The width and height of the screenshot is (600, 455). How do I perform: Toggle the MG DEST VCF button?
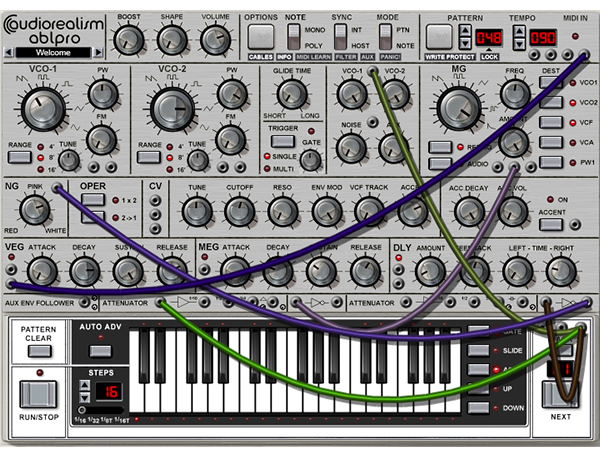point(551,122)
